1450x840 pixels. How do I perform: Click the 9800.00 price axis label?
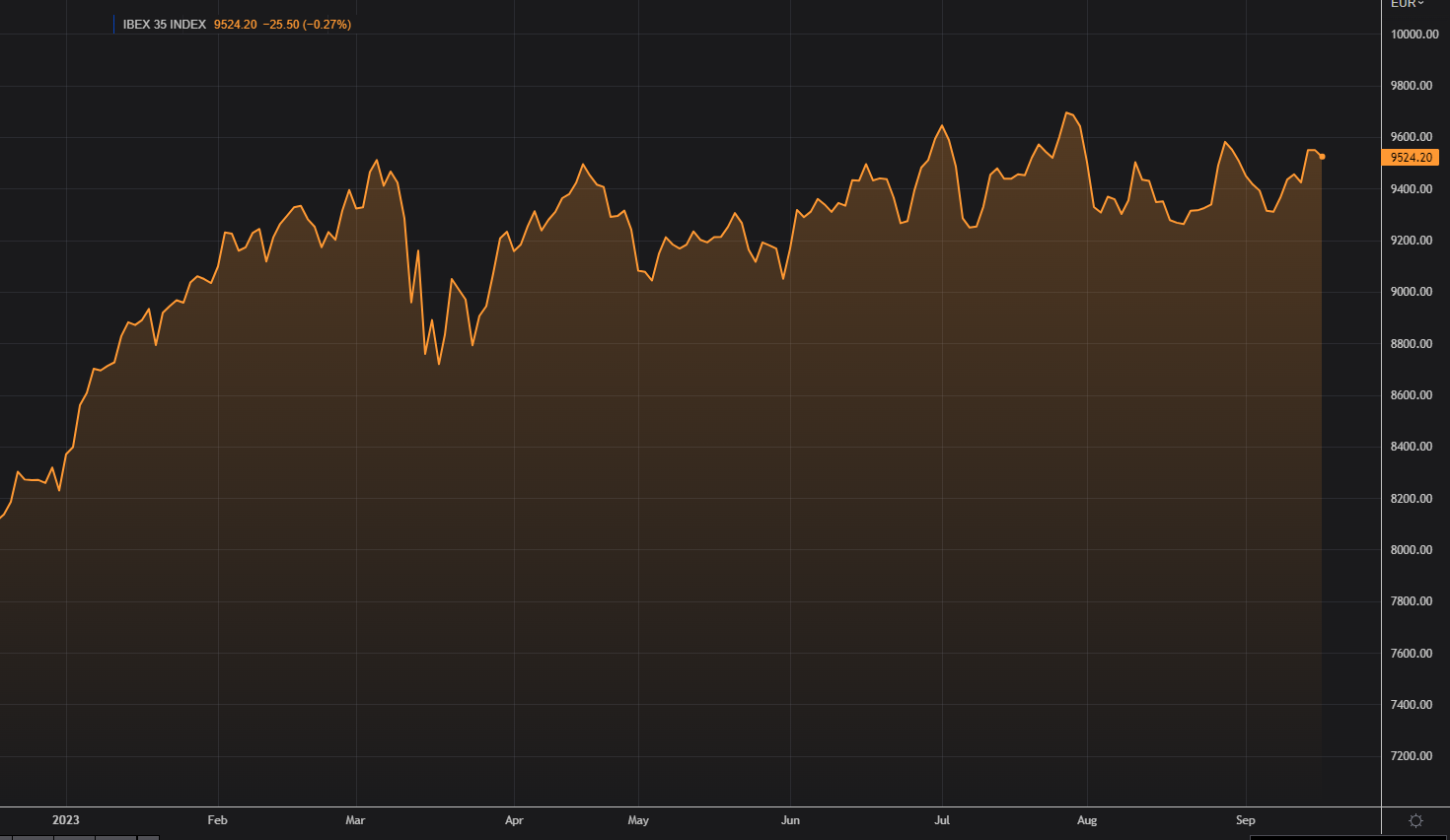pos(1412,86)
